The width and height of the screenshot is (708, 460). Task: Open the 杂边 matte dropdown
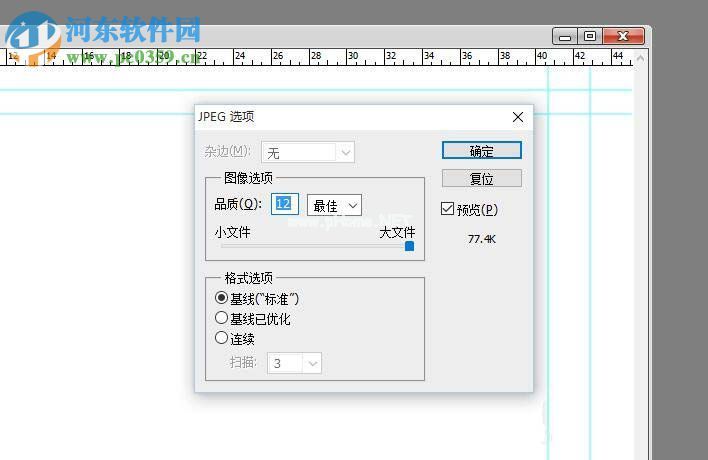[308, 153]
